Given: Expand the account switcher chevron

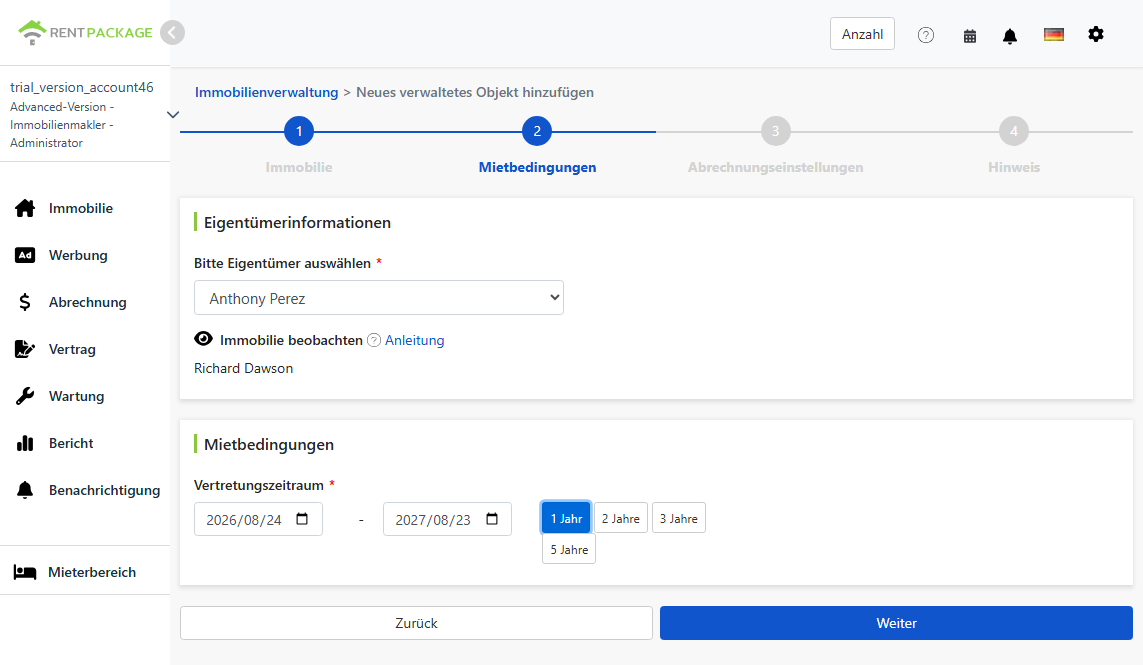Looking at the screenshot, I should point(173,114).
